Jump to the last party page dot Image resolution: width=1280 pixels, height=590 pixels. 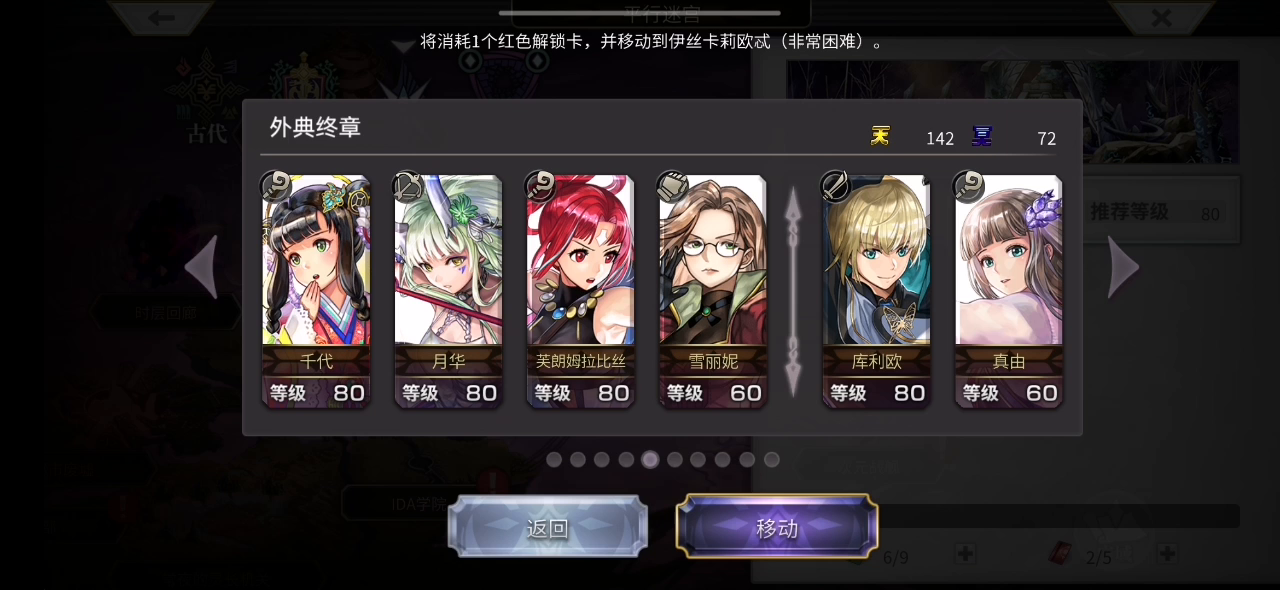(x=771, y=460)
